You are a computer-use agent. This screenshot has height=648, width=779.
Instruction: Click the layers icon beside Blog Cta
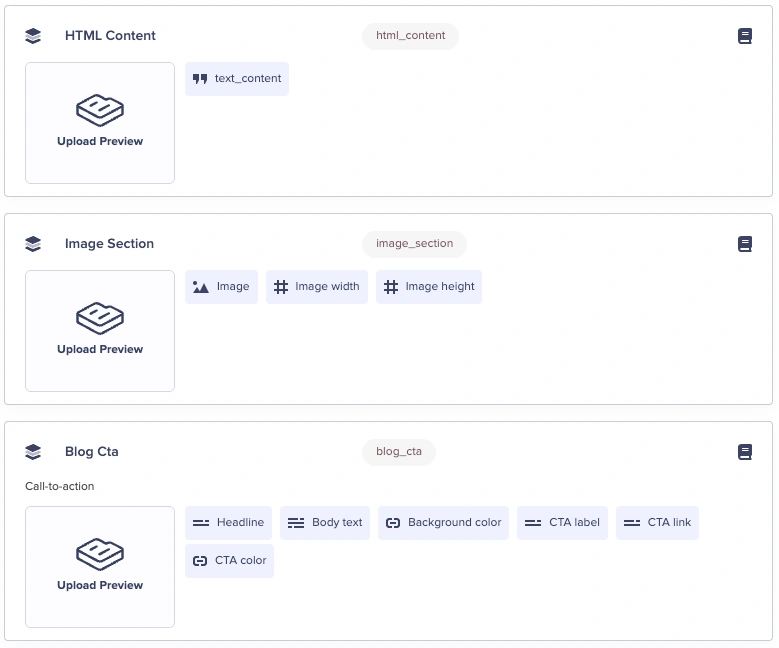coord(33,452)
